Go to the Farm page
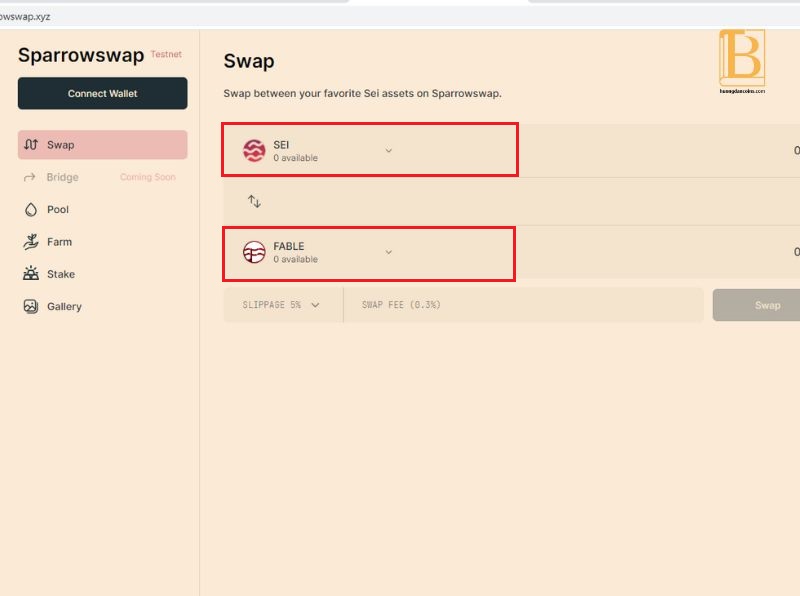 click(x=103, y=242)
